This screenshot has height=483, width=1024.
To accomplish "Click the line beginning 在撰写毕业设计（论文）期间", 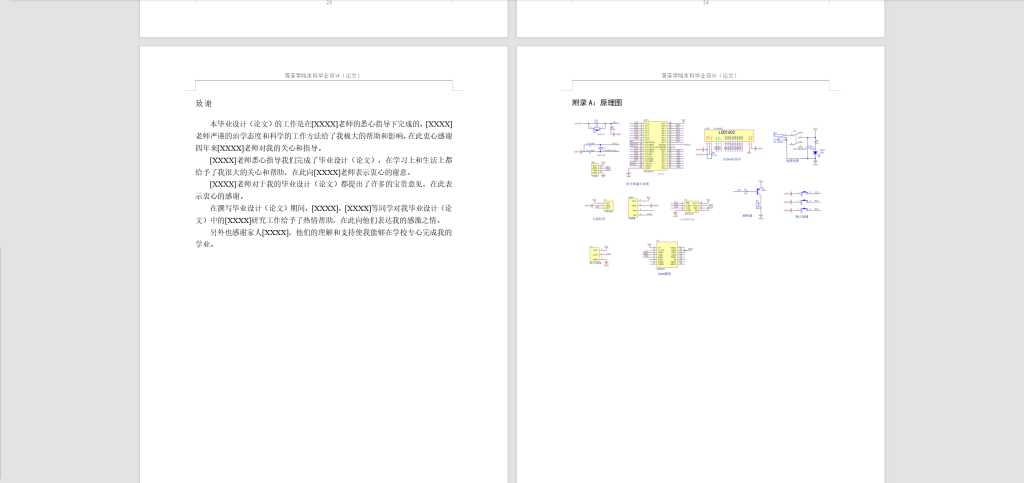I will pos(331,208).
